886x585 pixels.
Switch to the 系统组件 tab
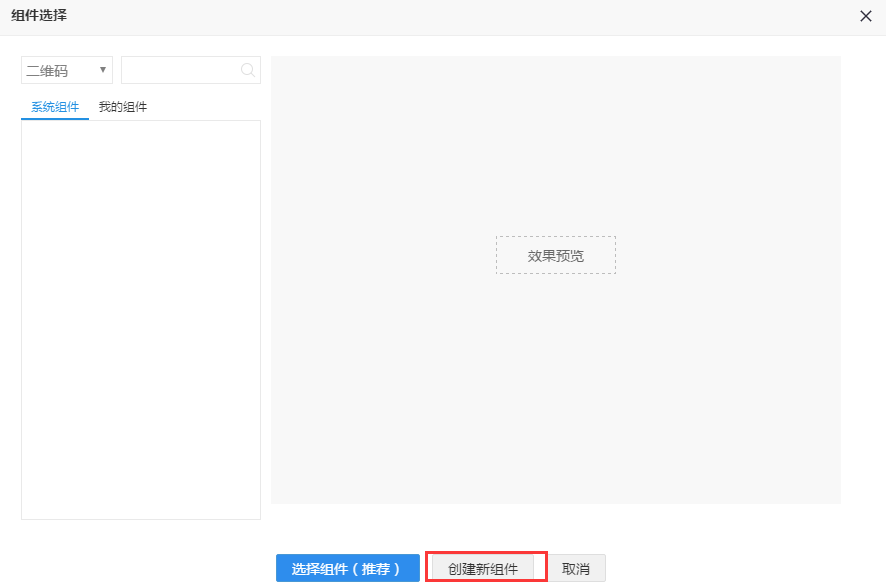click(x=55, y=107)
